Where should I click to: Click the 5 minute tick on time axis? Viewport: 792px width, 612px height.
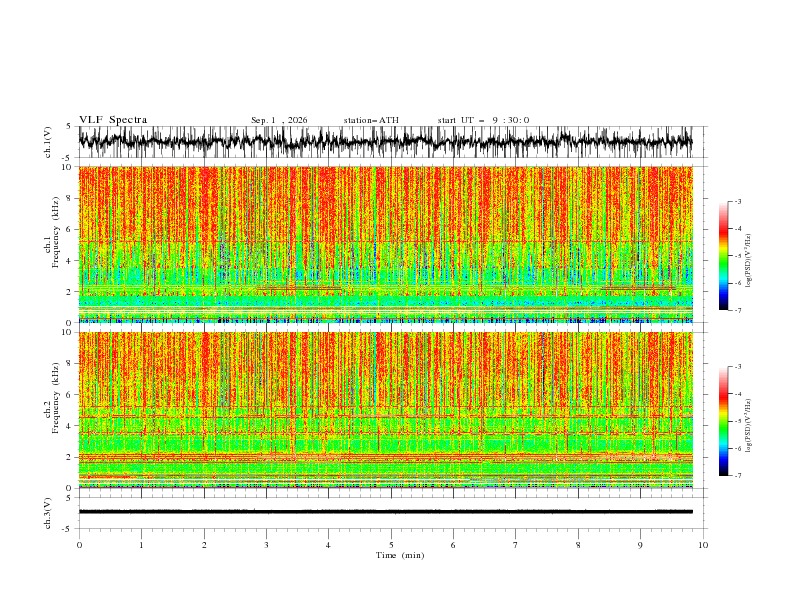[x=391, y=545]
